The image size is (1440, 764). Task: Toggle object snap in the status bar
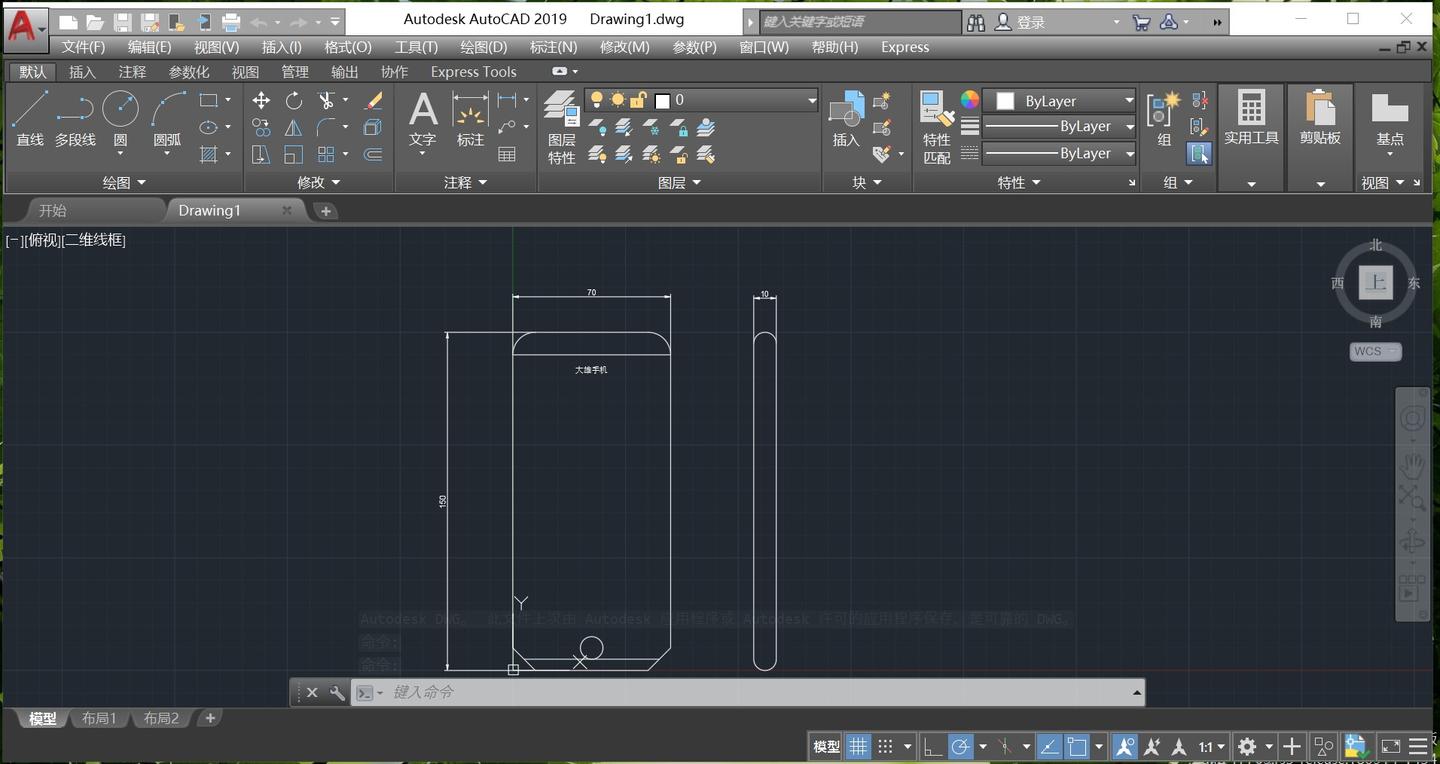pyautogui.click(x=1079, y=746)
